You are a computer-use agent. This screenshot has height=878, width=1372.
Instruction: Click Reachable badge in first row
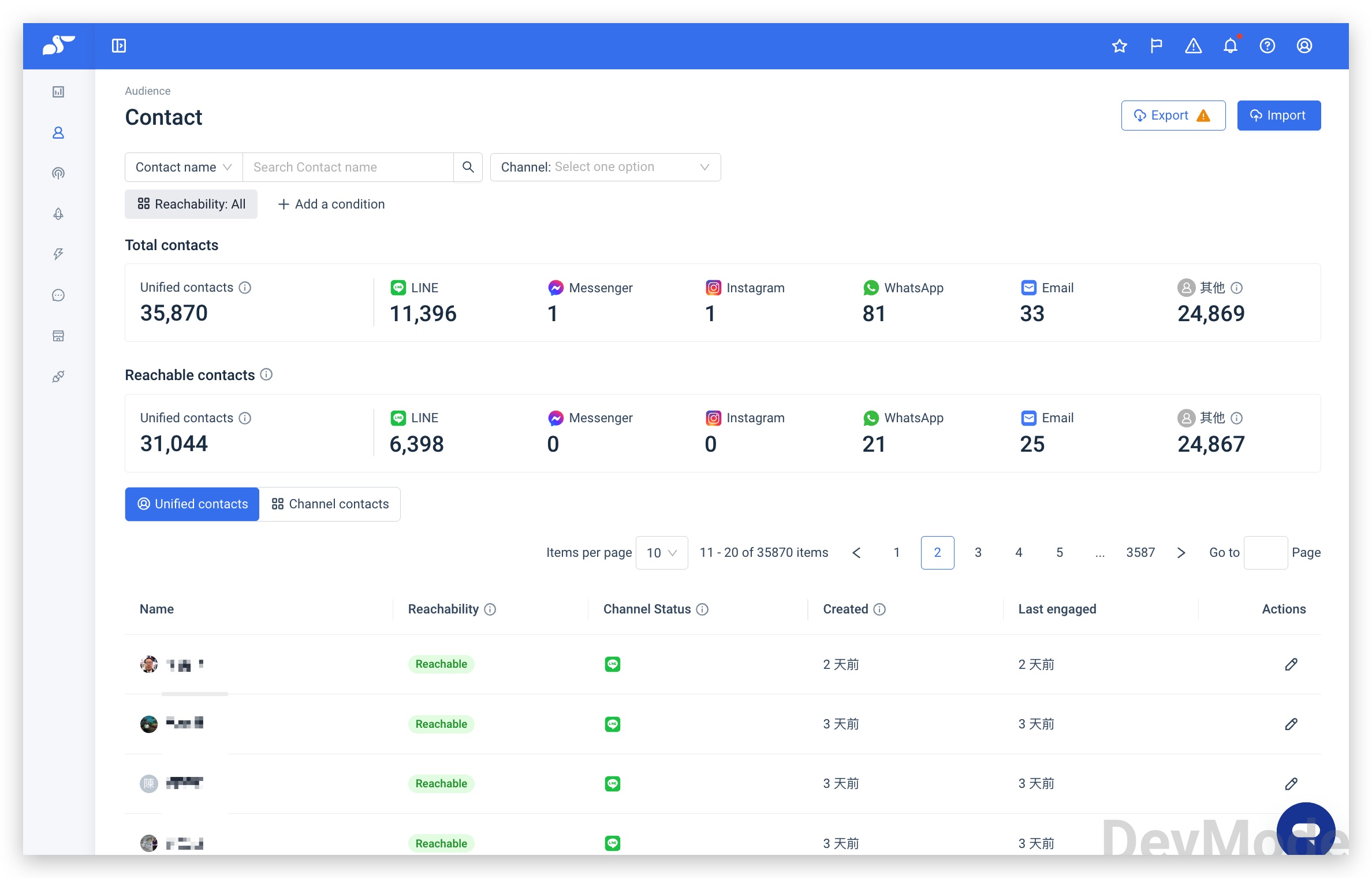tap(441, 664)
